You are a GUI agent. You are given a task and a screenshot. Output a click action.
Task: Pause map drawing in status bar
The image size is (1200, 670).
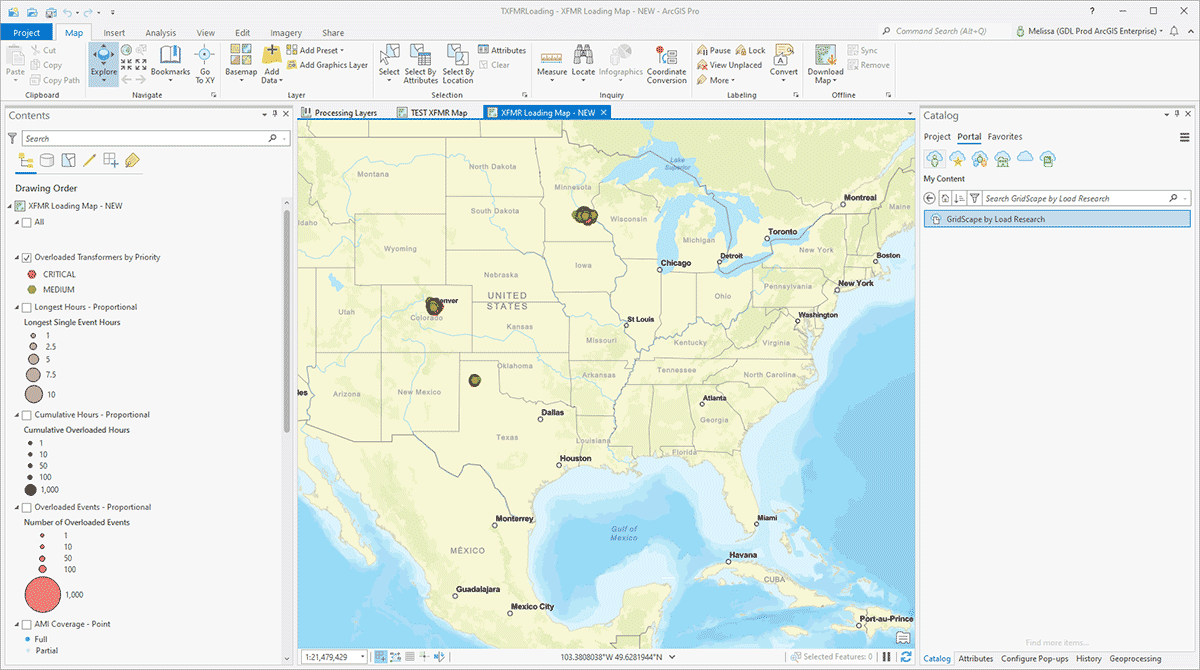[x=887, y=657]
